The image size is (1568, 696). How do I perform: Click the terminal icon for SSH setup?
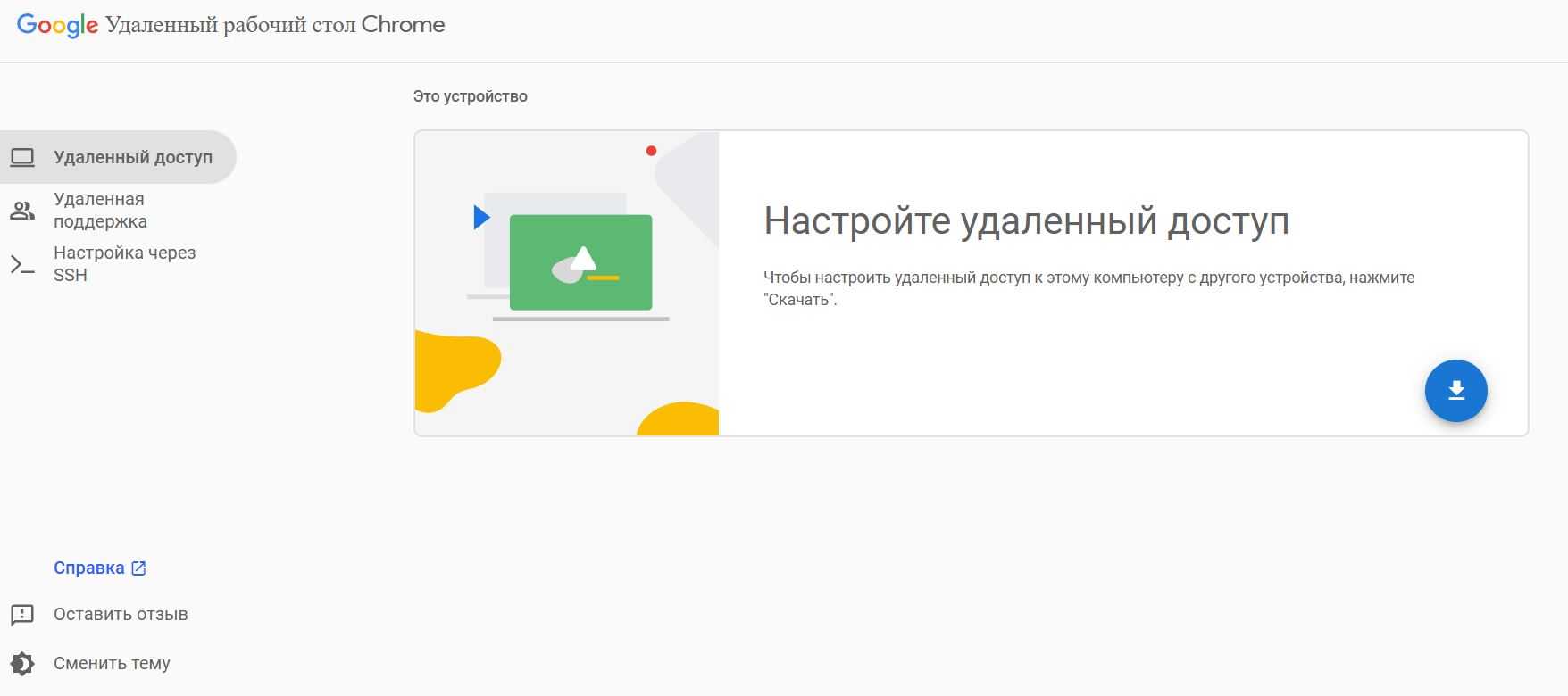(22, 264)
